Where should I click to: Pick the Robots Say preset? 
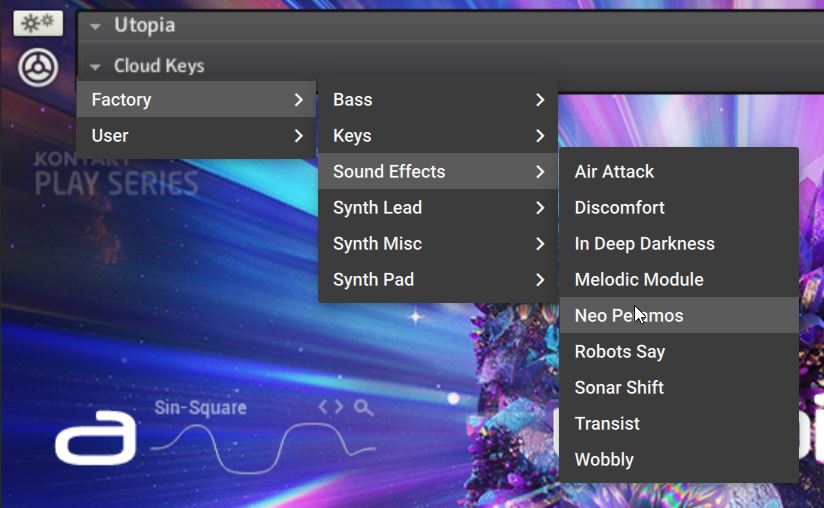pos(679,351)
